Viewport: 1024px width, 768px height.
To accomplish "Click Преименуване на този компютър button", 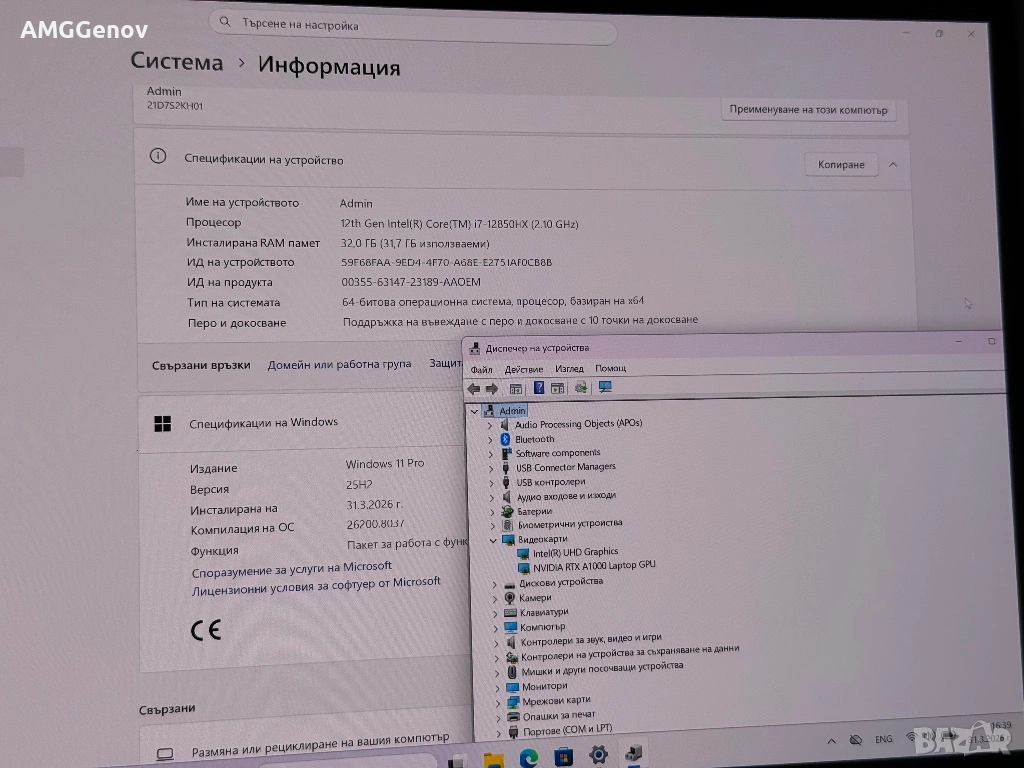I will [x=808, y=110].
